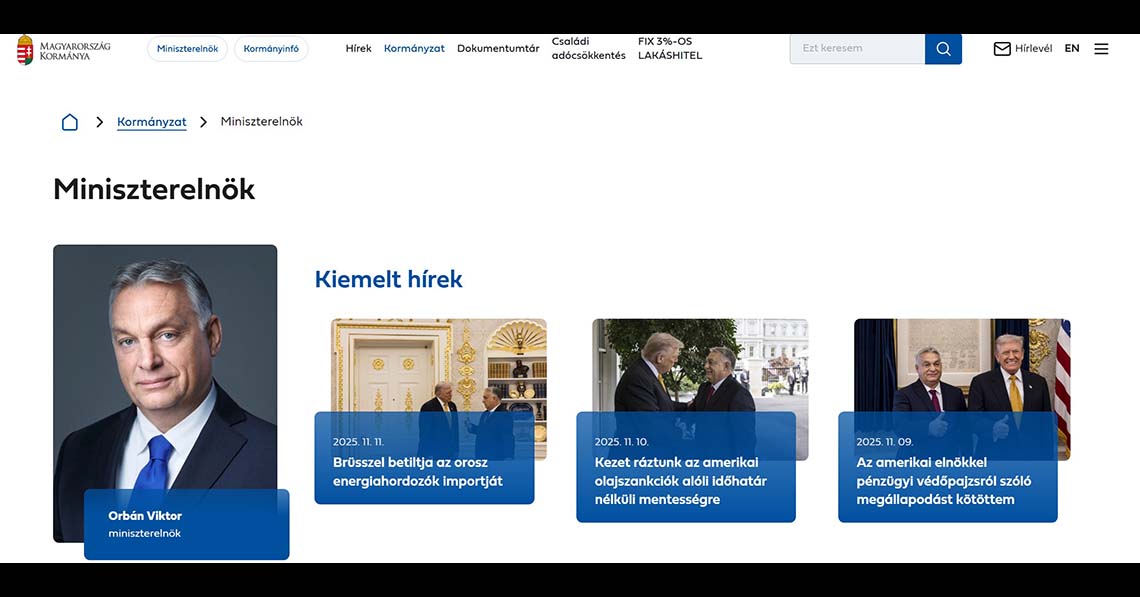Open the Dokumentumtár section
Viewport: 1140px width, 597px height.
click(497, 47)
